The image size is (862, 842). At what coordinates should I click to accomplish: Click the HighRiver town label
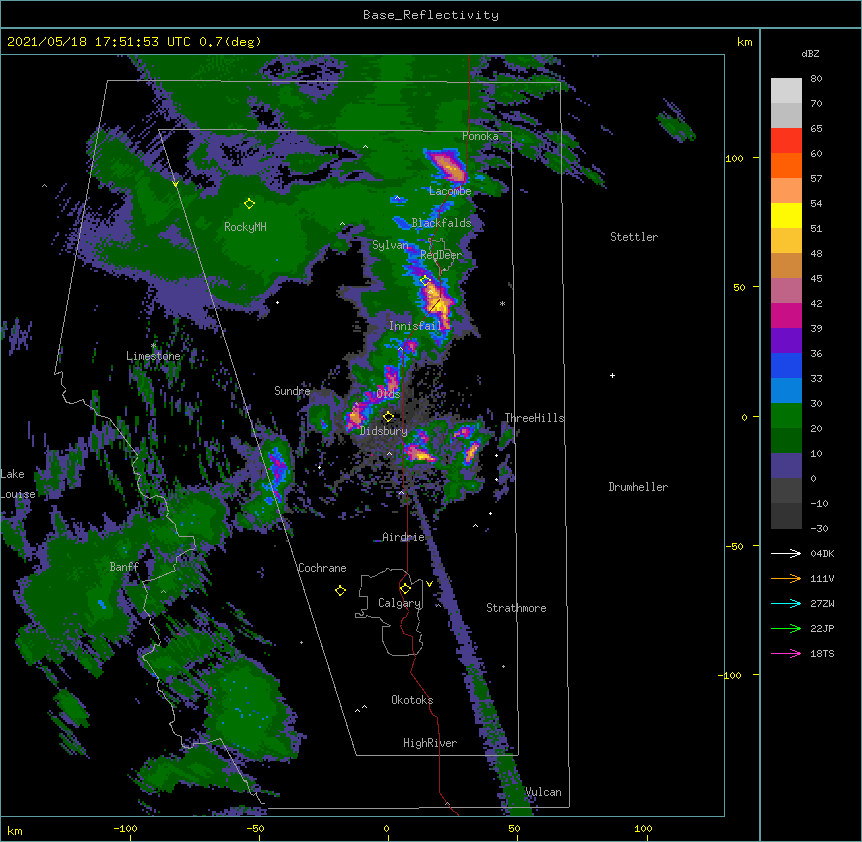pos(430,743)
